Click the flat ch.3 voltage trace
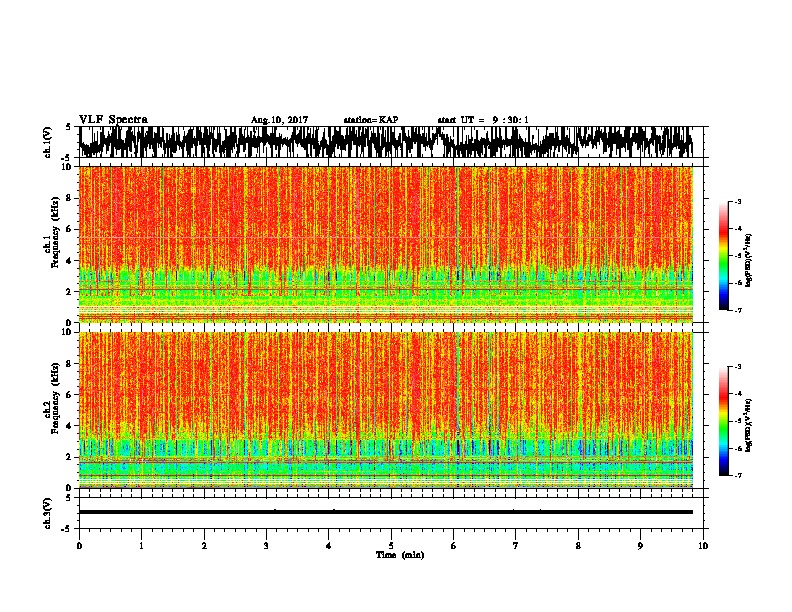The image size is (792, 612). coord(386,512)
